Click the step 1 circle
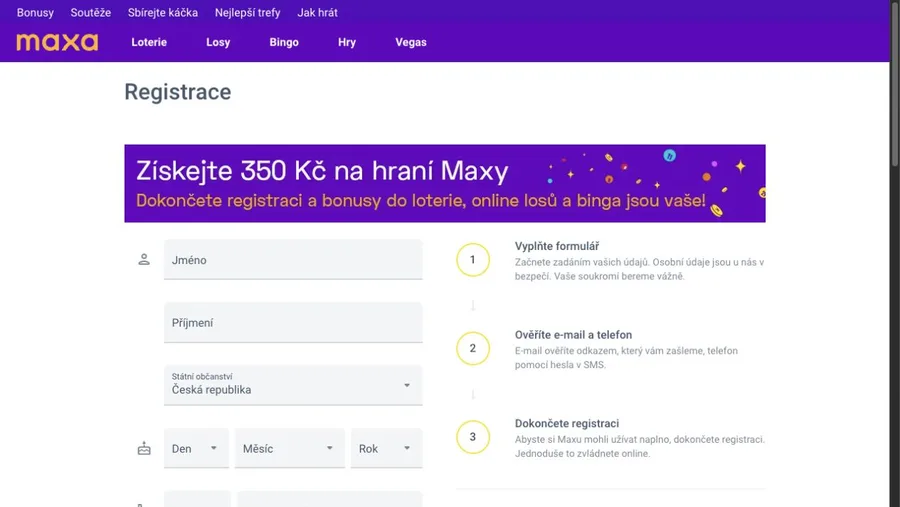Screen dimensions: 900x507 [x=473, y=260]
